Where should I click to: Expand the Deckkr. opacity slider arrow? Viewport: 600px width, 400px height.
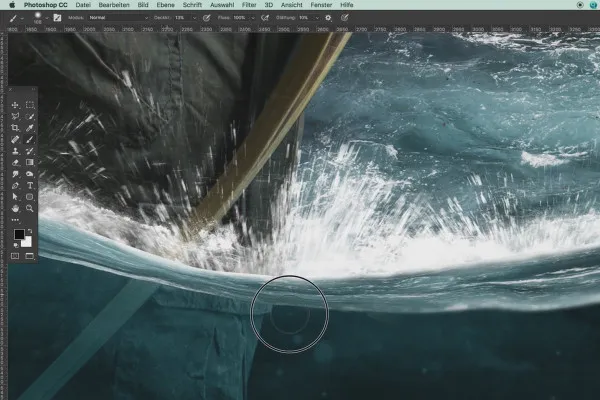click(x=194, y=18)
